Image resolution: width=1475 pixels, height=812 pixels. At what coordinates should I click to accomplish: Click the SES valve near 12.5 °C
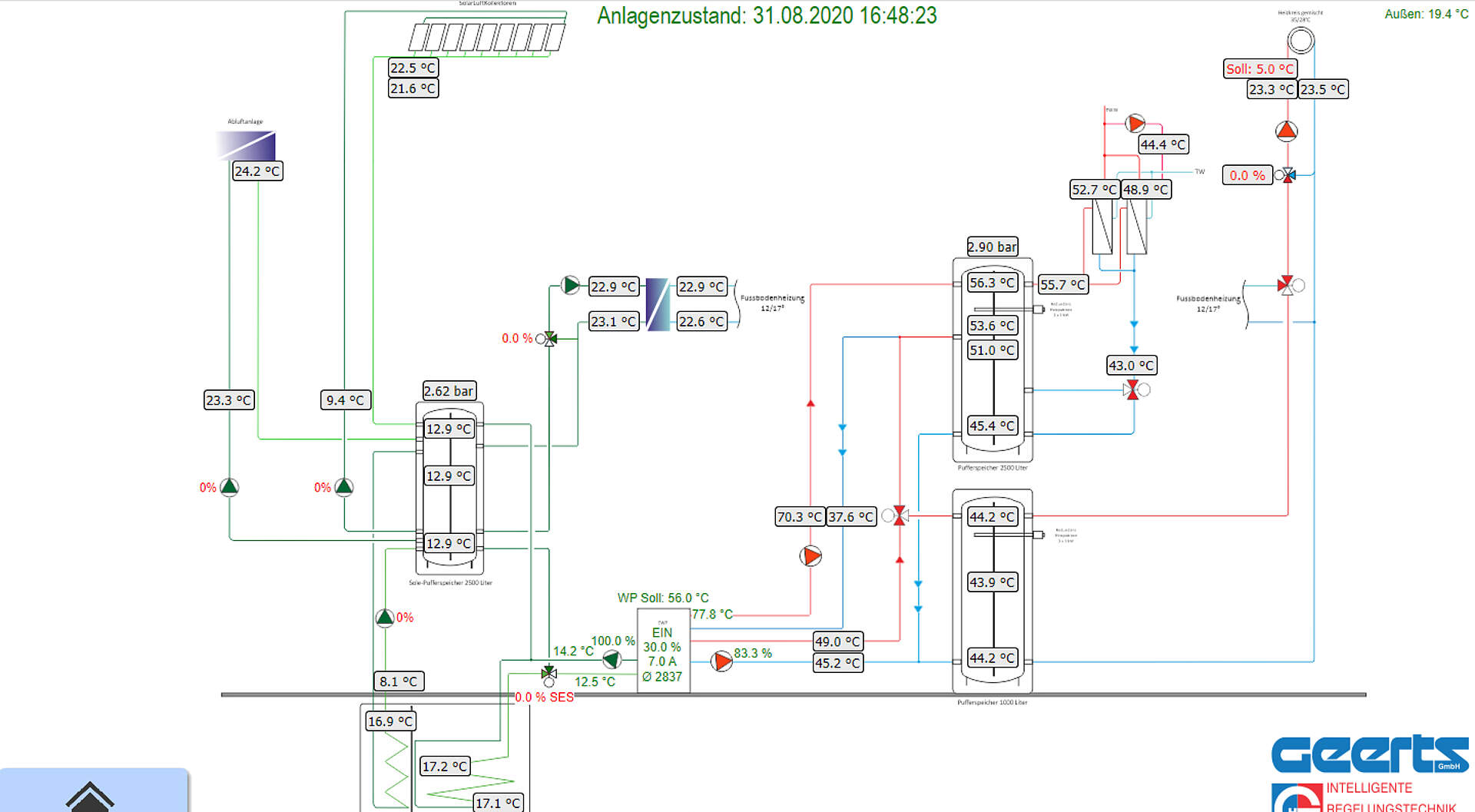click(549, 676)
